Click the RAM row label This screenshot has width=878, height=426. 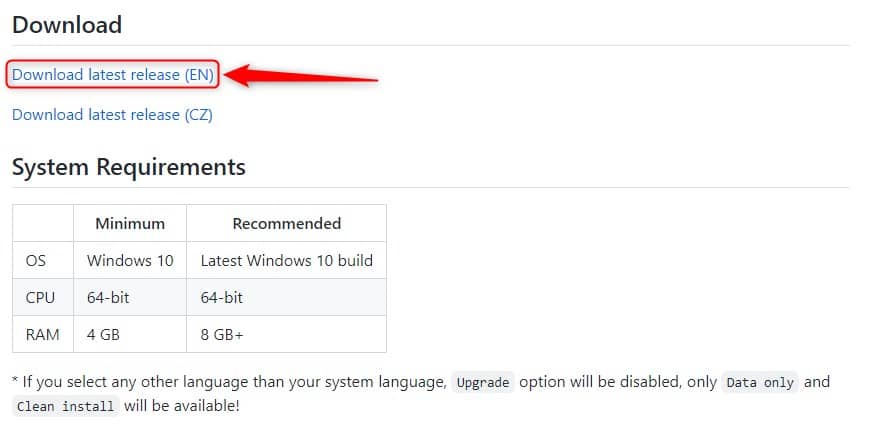click(43, 334)
